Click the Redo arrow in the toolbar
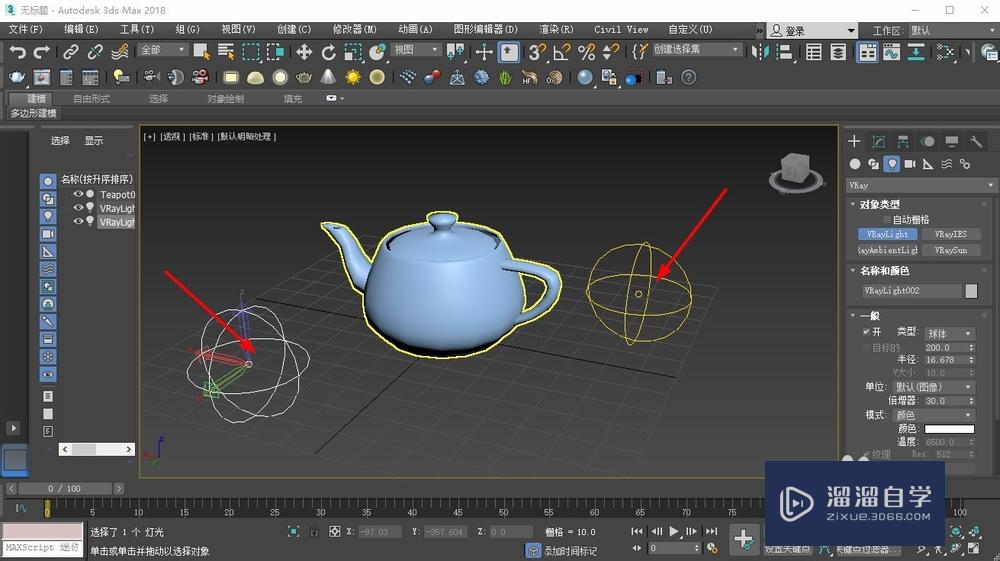 (x=41, y=52)
